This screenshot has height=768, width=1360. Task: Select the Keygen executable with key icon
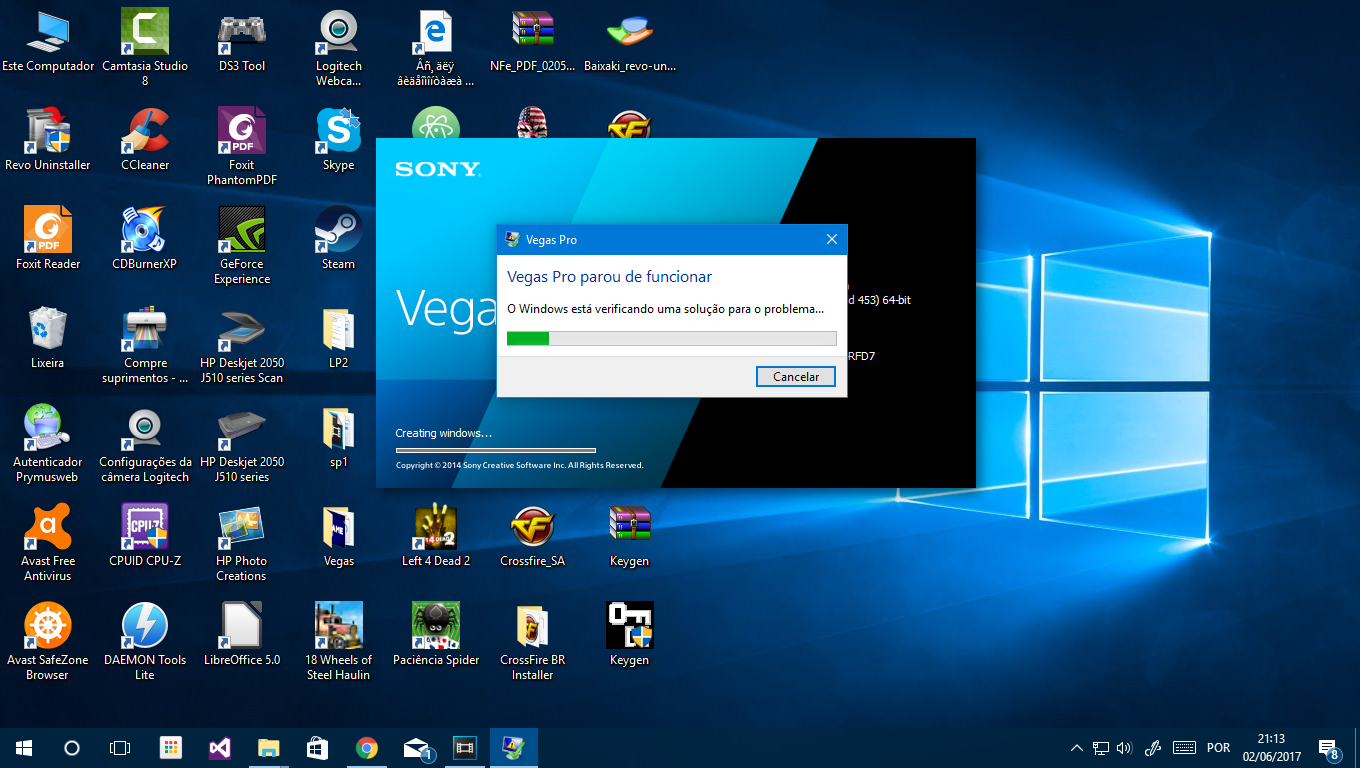[x=630, y=635]
